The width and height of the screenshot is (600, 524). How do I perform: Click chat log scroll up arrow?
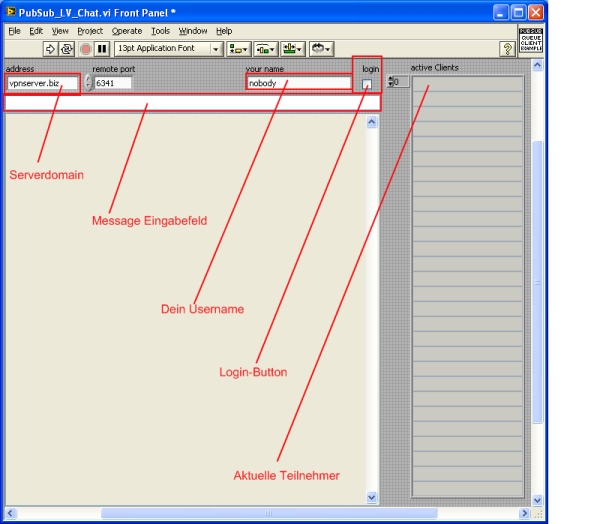point(372,122)
